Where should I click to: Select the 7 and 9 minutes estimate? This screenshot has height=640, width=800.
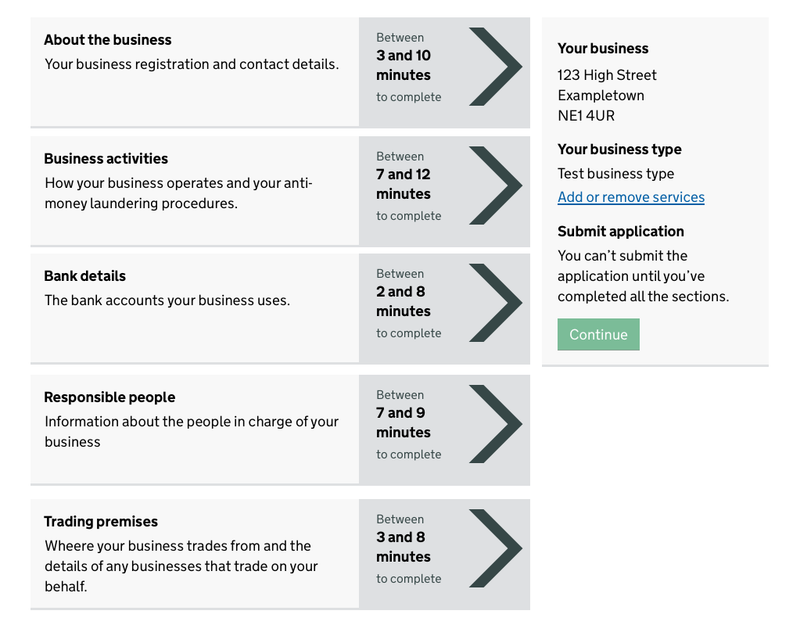[404, 422]
